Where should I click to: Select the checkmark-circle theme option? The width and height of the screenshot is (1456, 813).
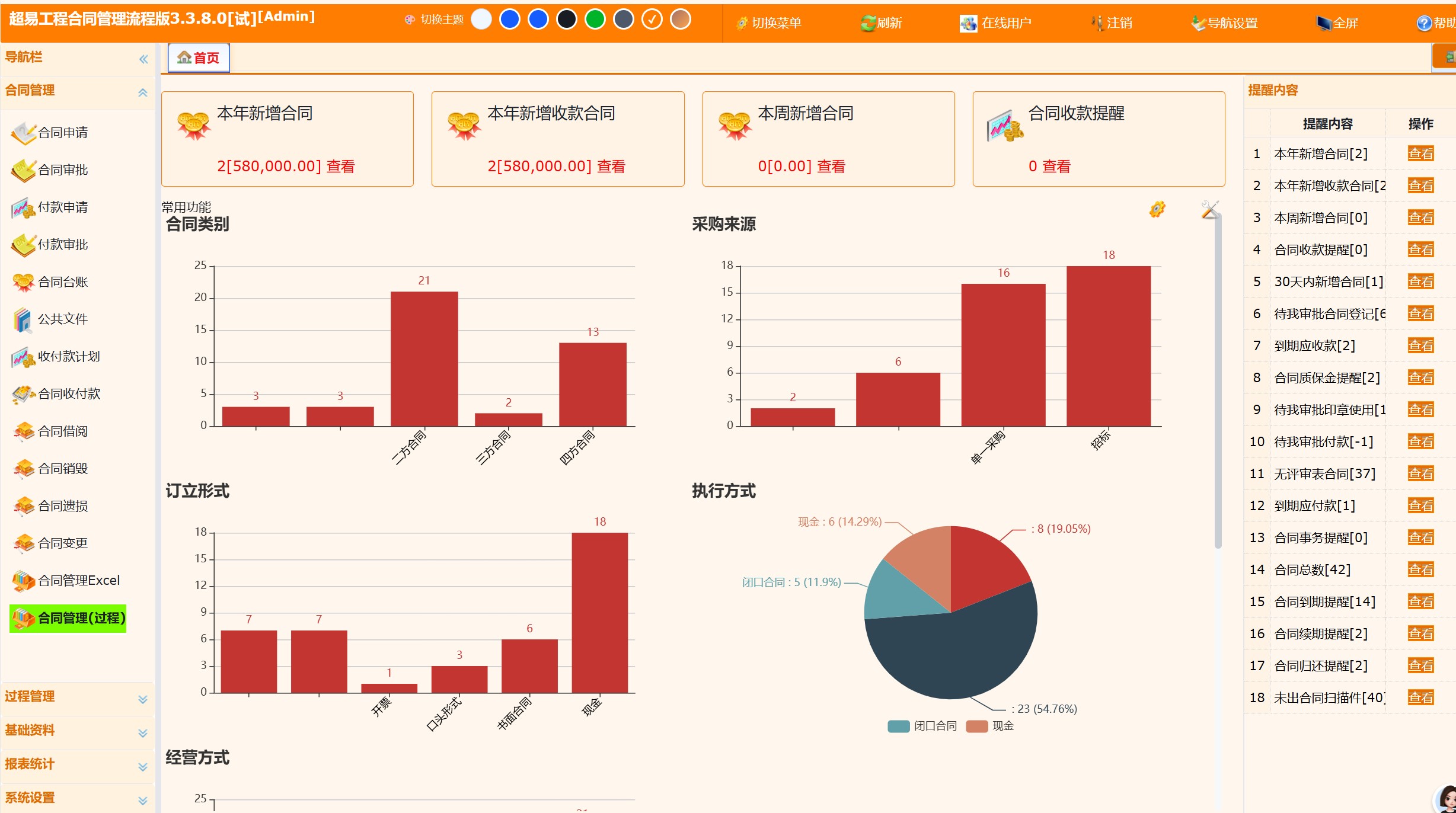click(x=652, y=20)
